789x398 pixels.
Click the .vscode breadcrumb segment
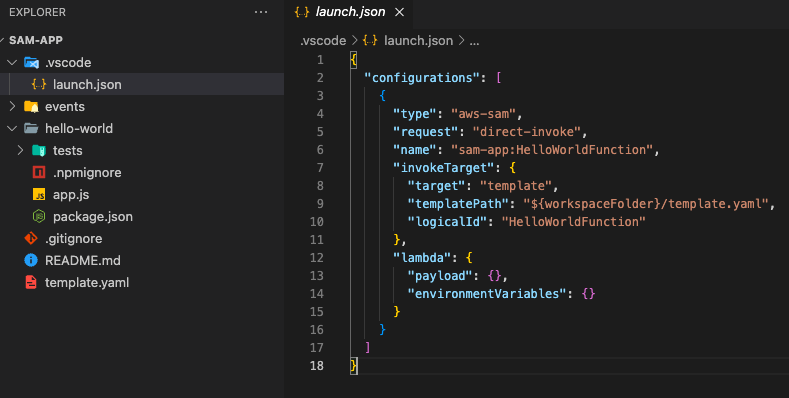(323, 41)
